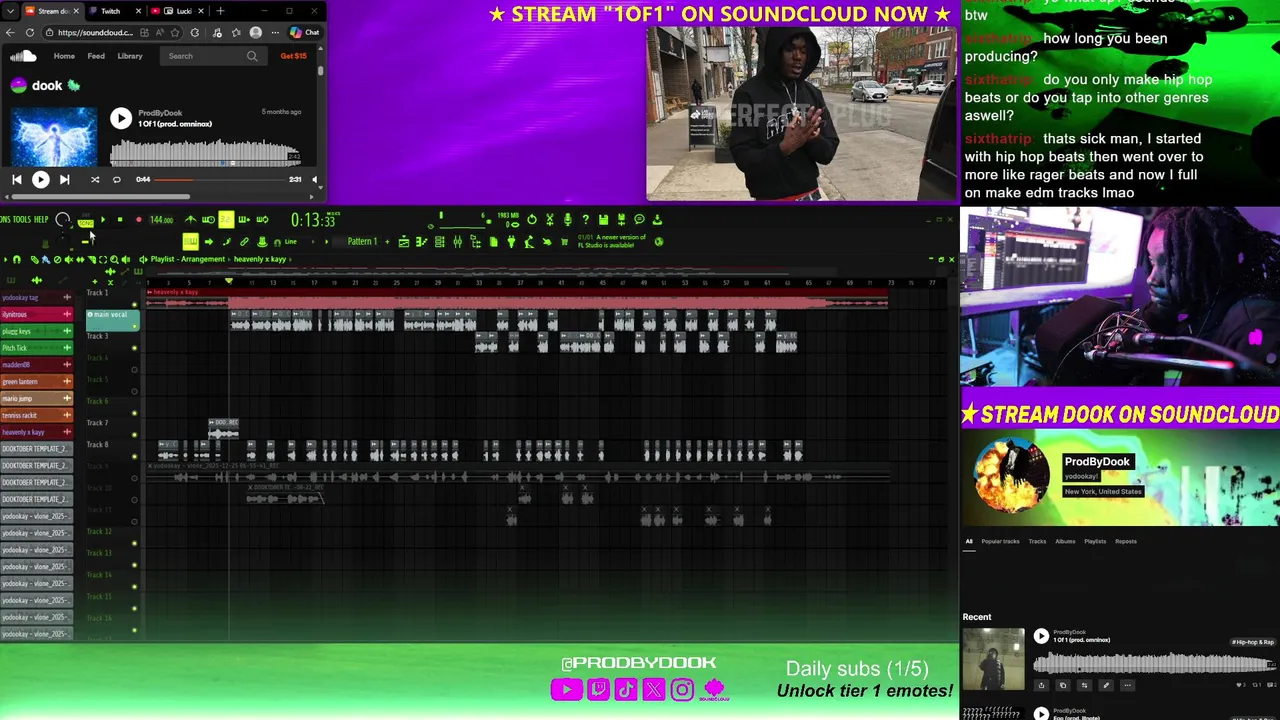Click the globe icon beside update notice
The width and height of the screenshot is (1280, 720).
[659, 242]
